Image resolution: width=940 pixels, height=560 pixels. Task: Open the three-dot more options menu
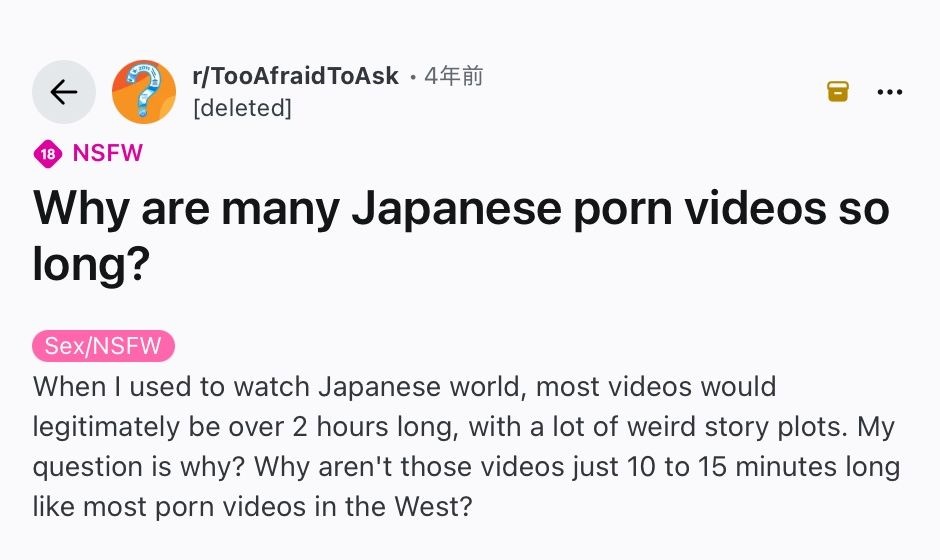coord(889,92)
